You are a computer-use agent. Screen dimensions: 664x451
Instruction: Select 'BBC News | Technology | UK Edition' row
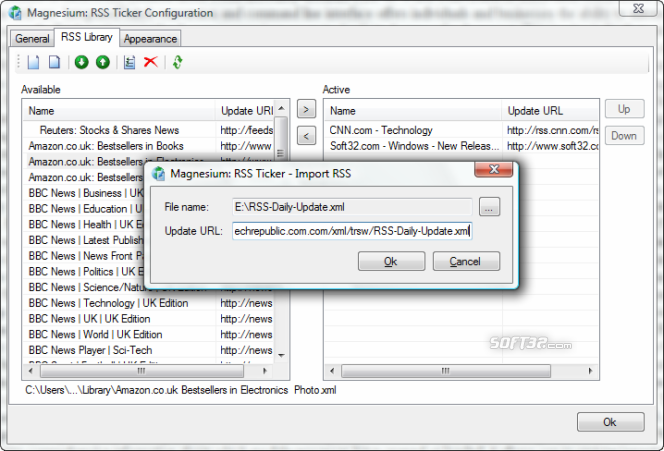coord(149,303)
